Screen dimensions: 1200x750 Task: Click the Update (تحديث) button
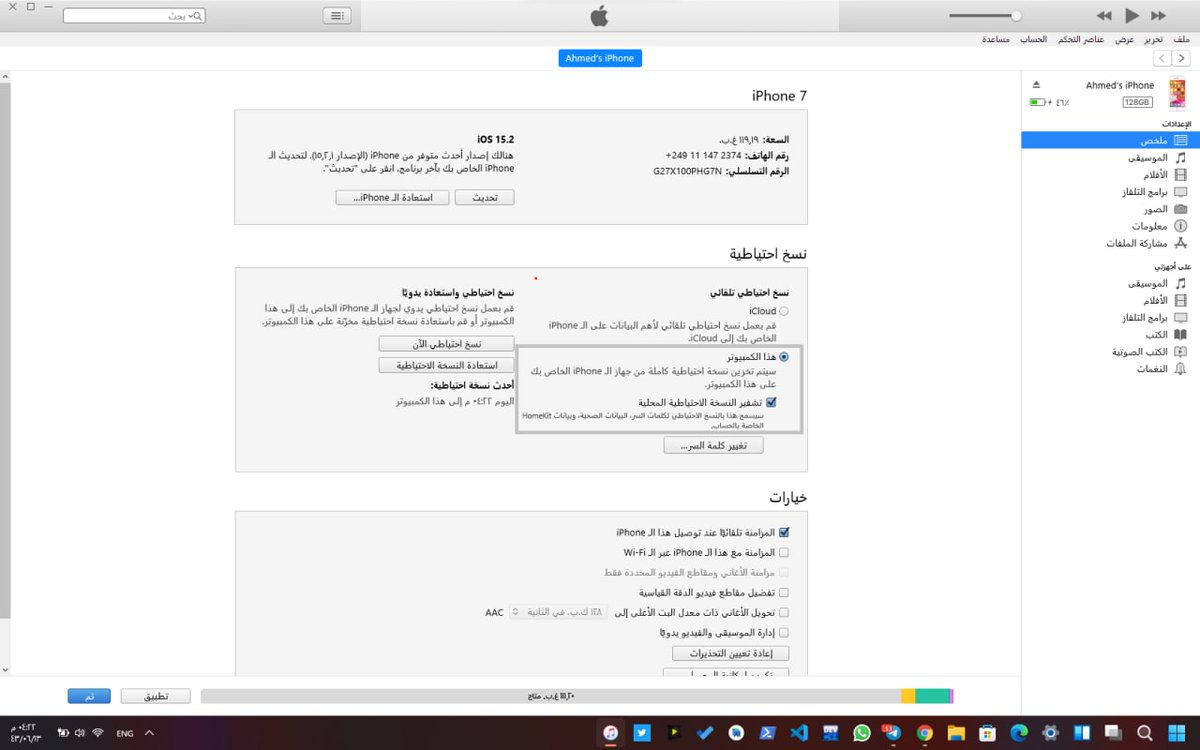(x=485, y=198)
